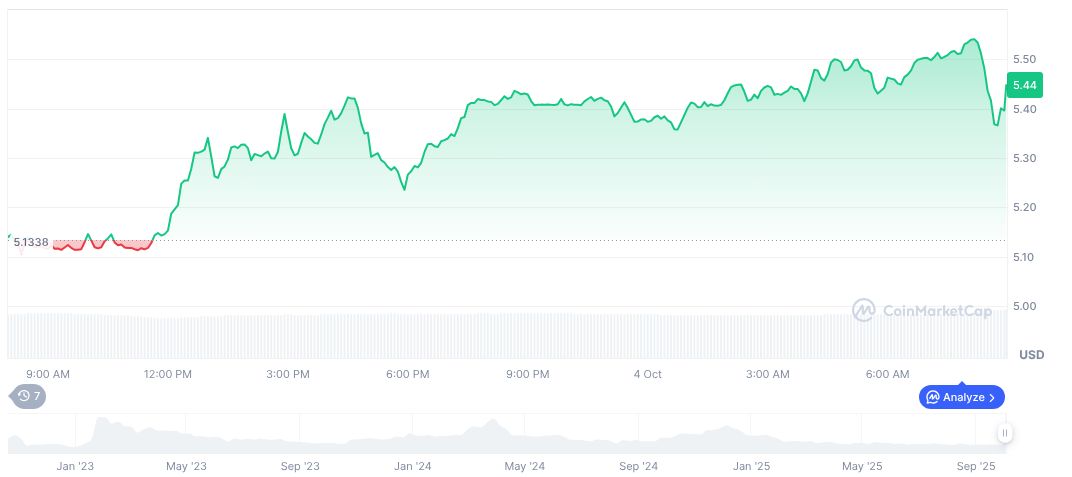Click the green 5.44 current price tag
Screen dimensions: 1072x477
coord(1026,84)
